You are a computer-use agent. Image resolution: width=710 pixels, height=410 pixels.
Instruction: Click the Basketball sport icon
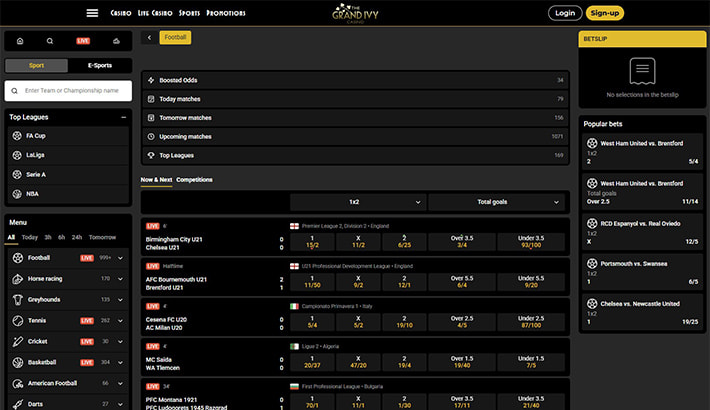[x=18, y=362]
